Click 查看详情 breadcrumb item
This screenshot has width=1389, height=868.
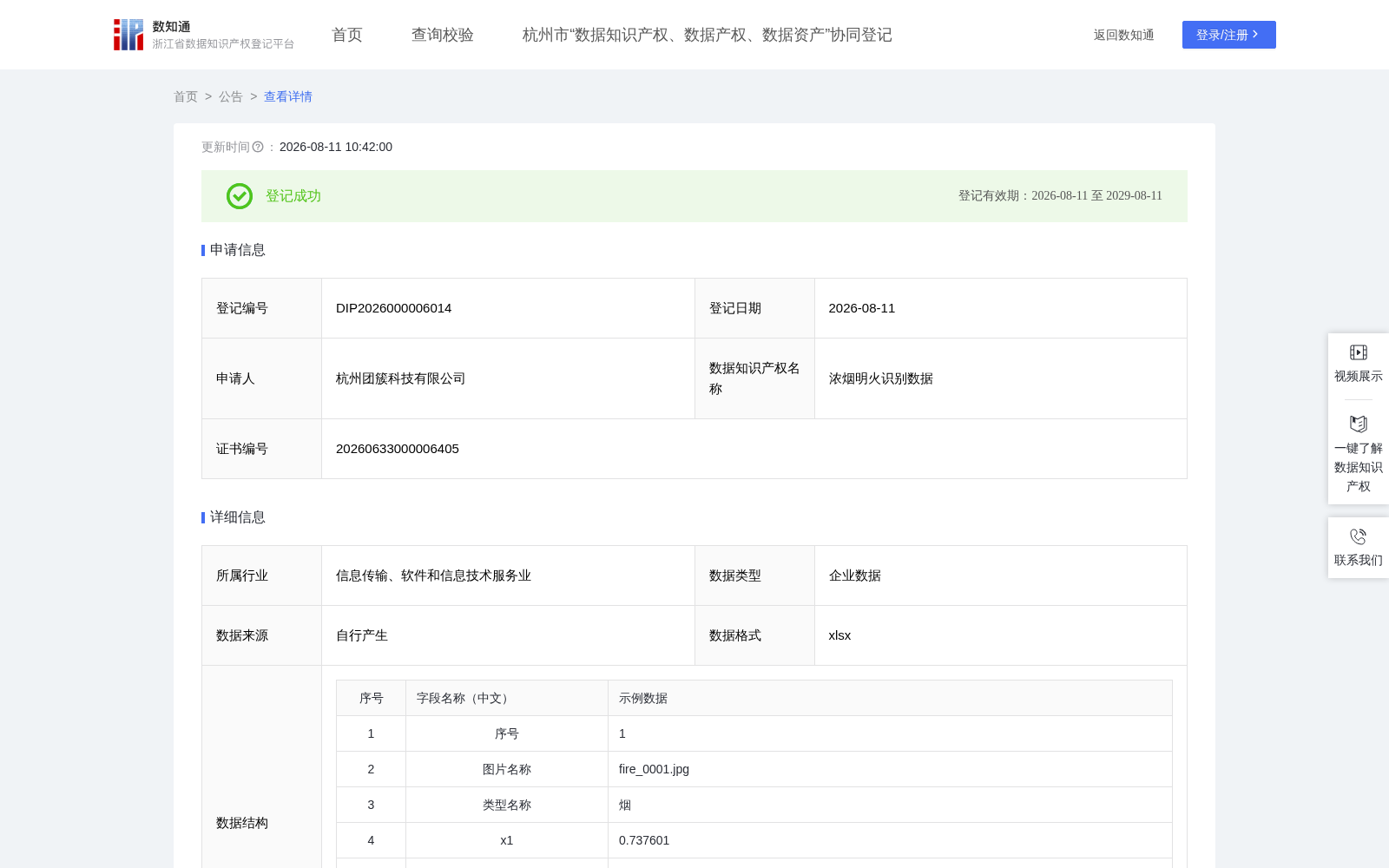coord(288,96)
